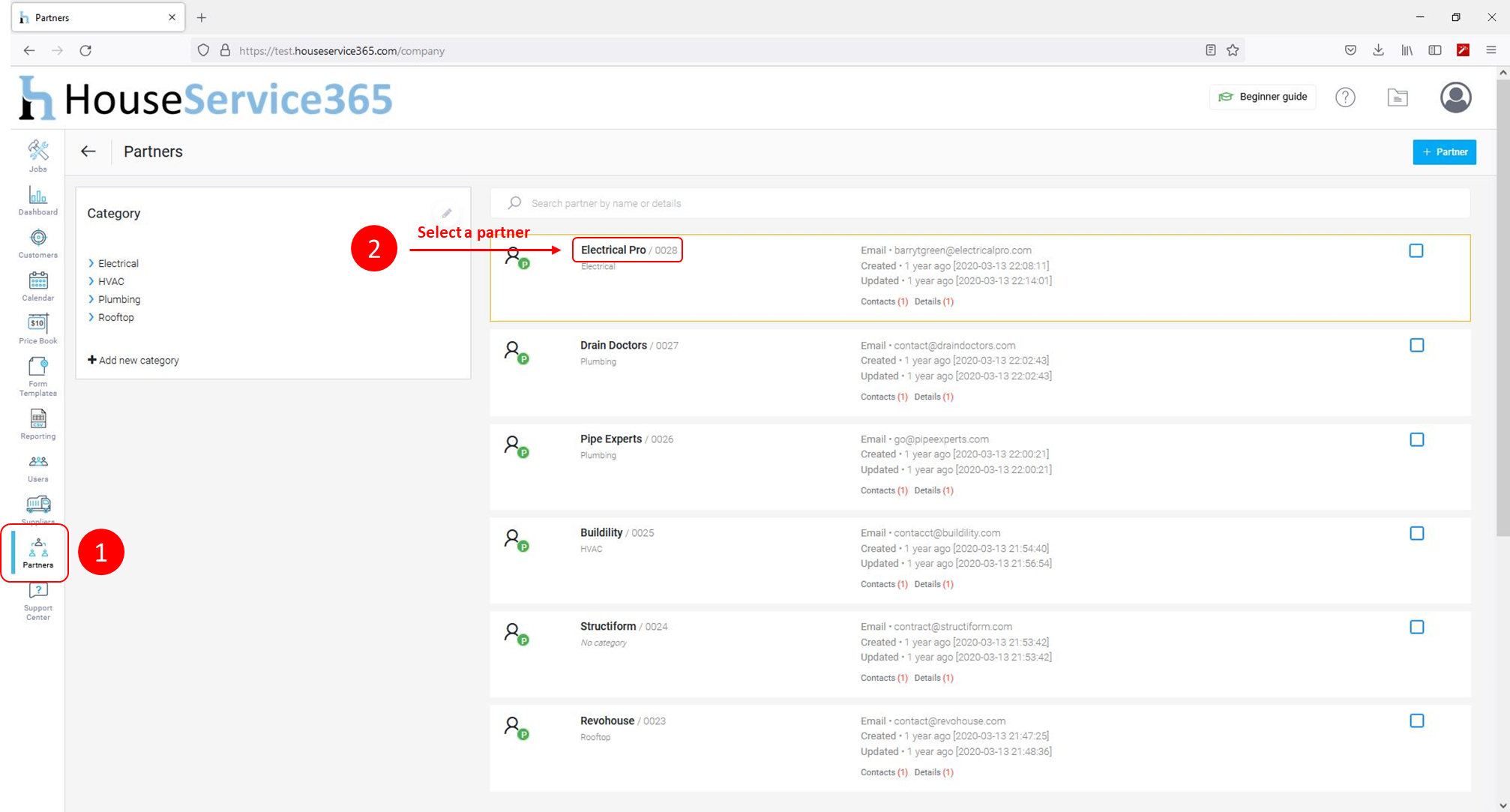Open Form Templates in the sidebar
This screenshot has height=812, width=1510.
(x=37, y=376)
